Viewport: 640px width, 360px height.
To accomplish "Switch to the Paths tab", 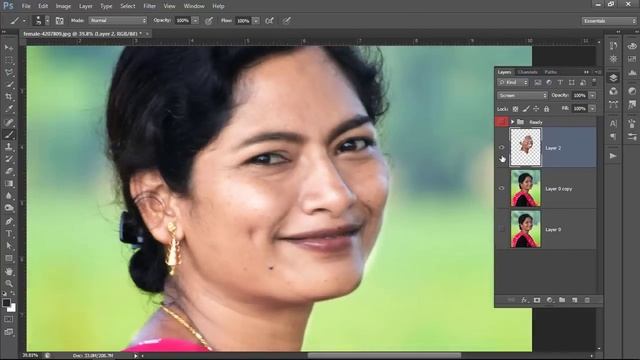I will [551, 72].
